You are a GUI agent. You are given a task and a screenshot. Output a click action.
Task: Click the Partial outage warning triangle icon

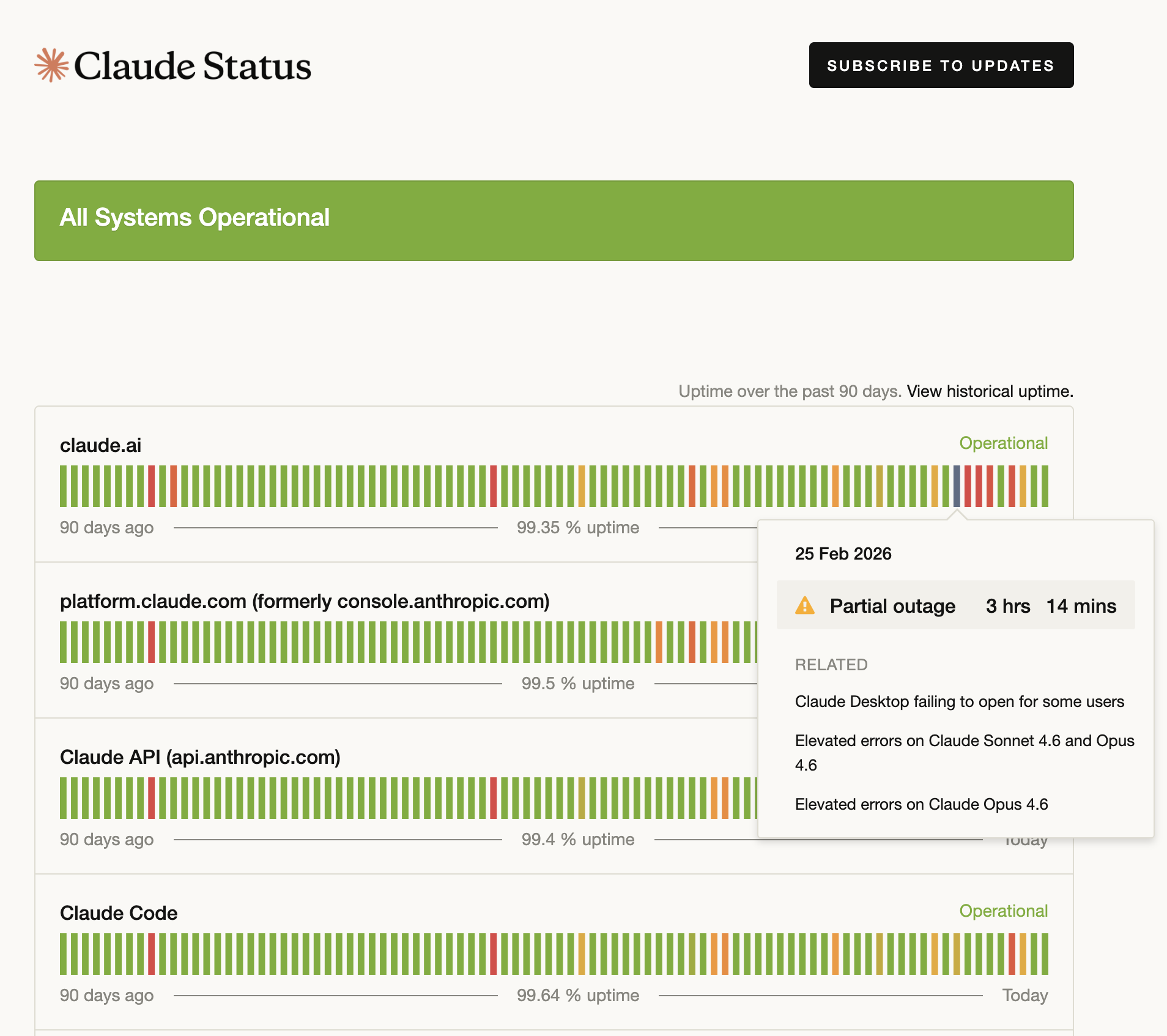(x=804, y=605)
